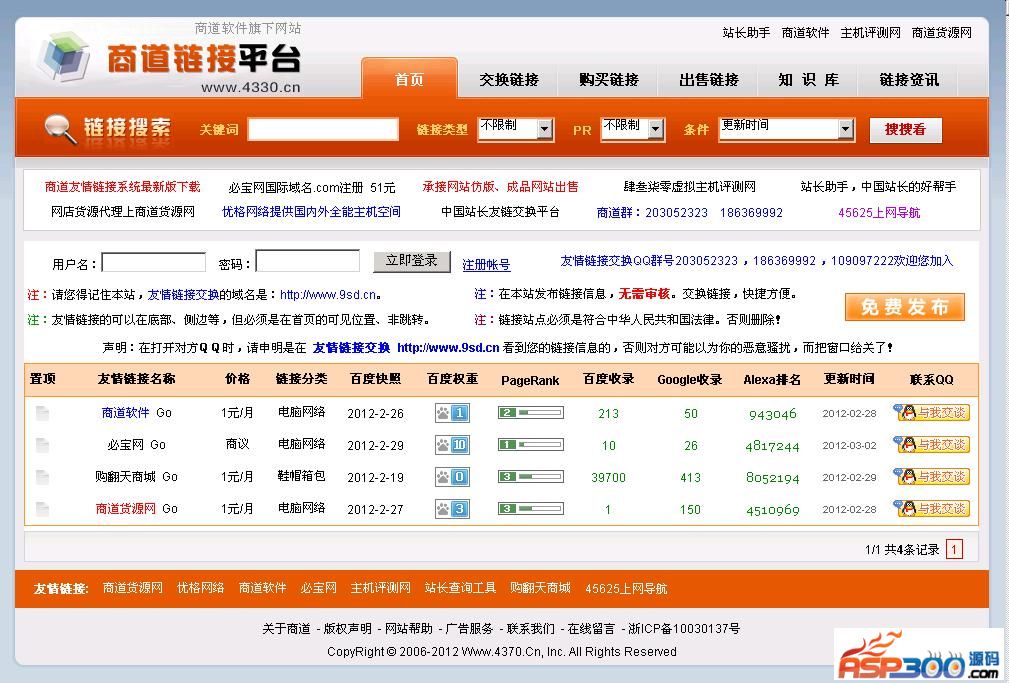Open 站长助手 in top links
This screenshot has height=683, width=1009.
pyautogui.click(x=746, y=33)
